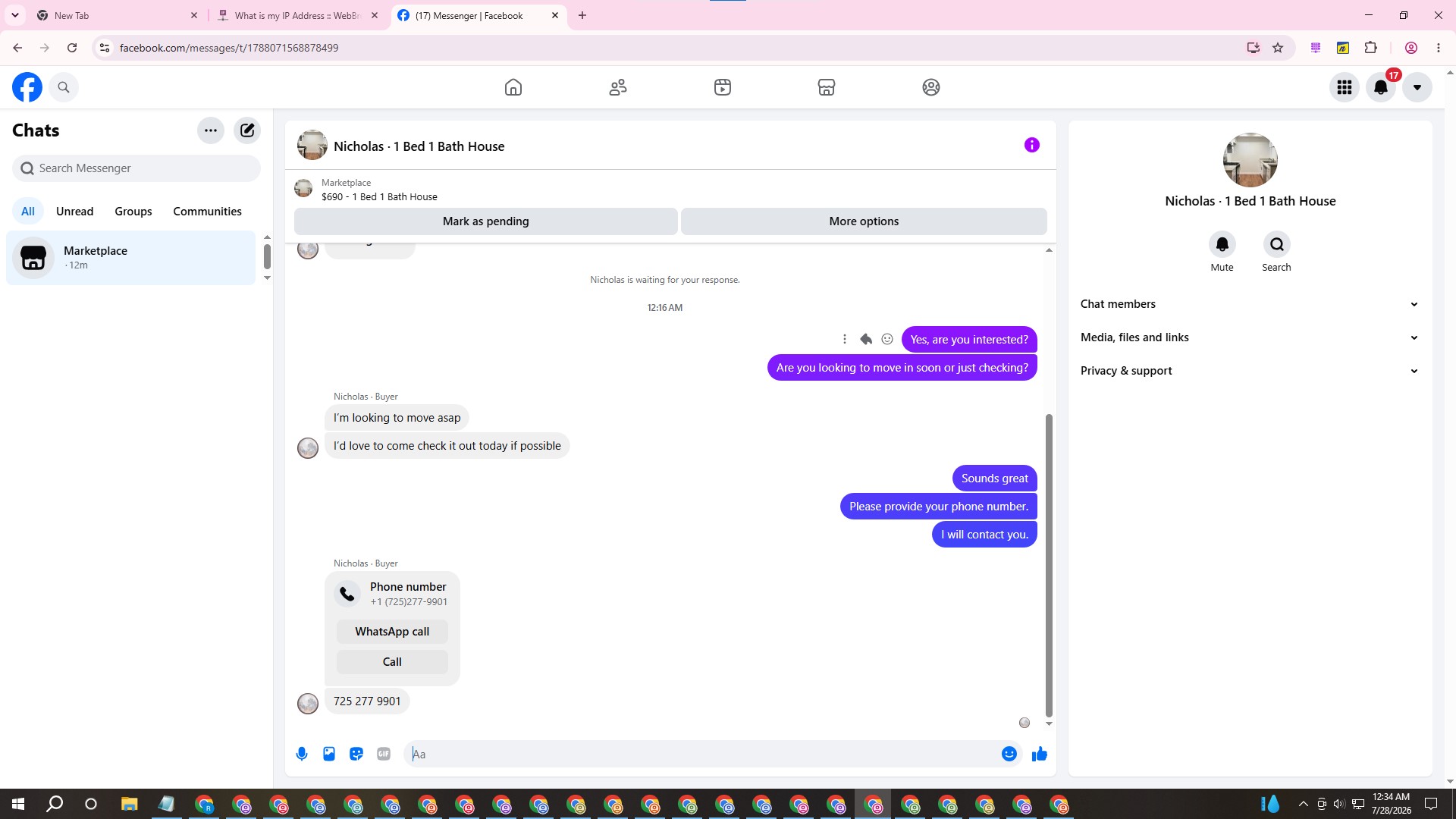Image resolution: width=1456 pixels, height=819 pixels.
Task: Open the Marketplace chat thread row
Action: click(131, 258)
